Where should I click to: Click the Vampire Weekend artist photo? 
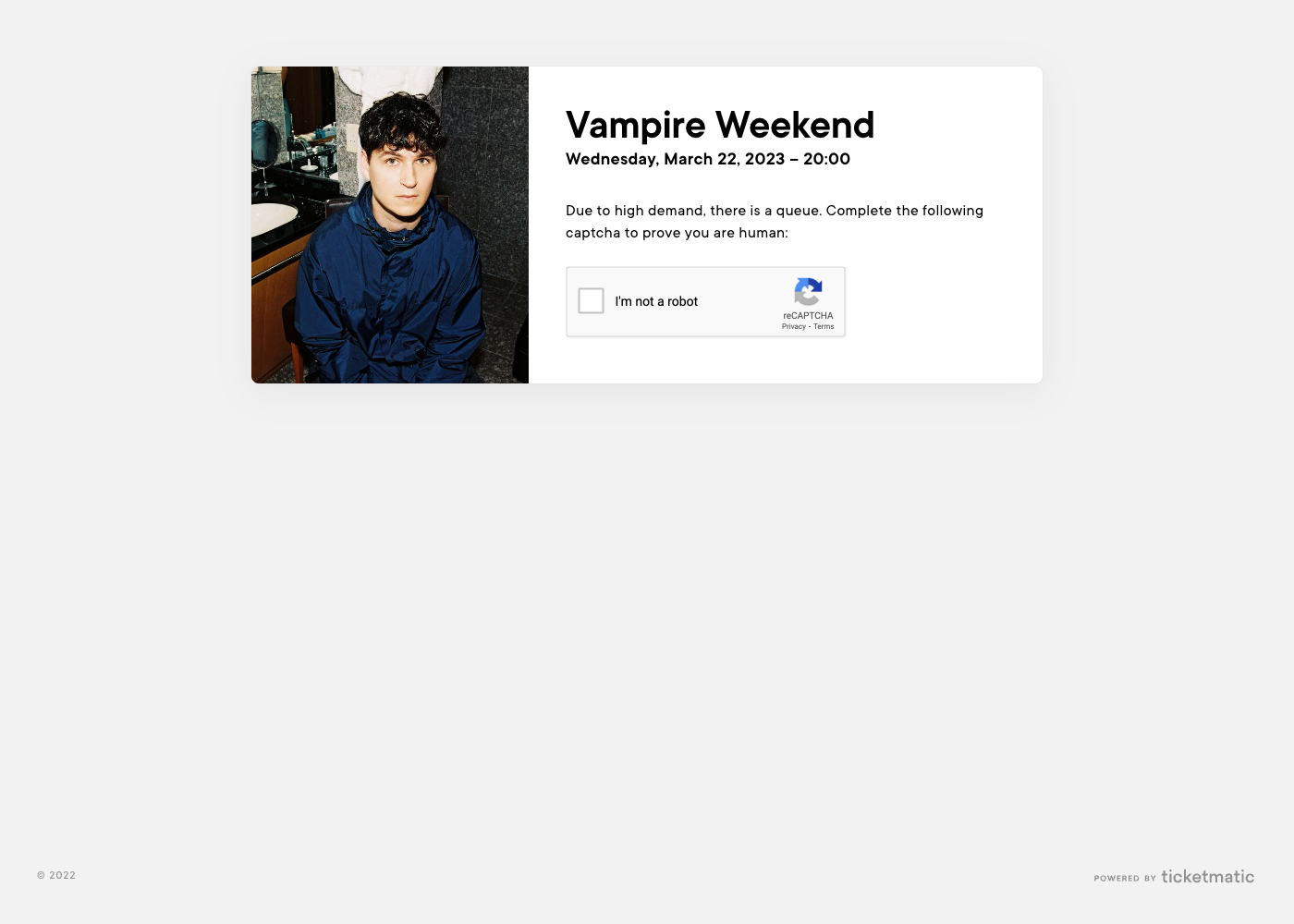click(390, 225)
